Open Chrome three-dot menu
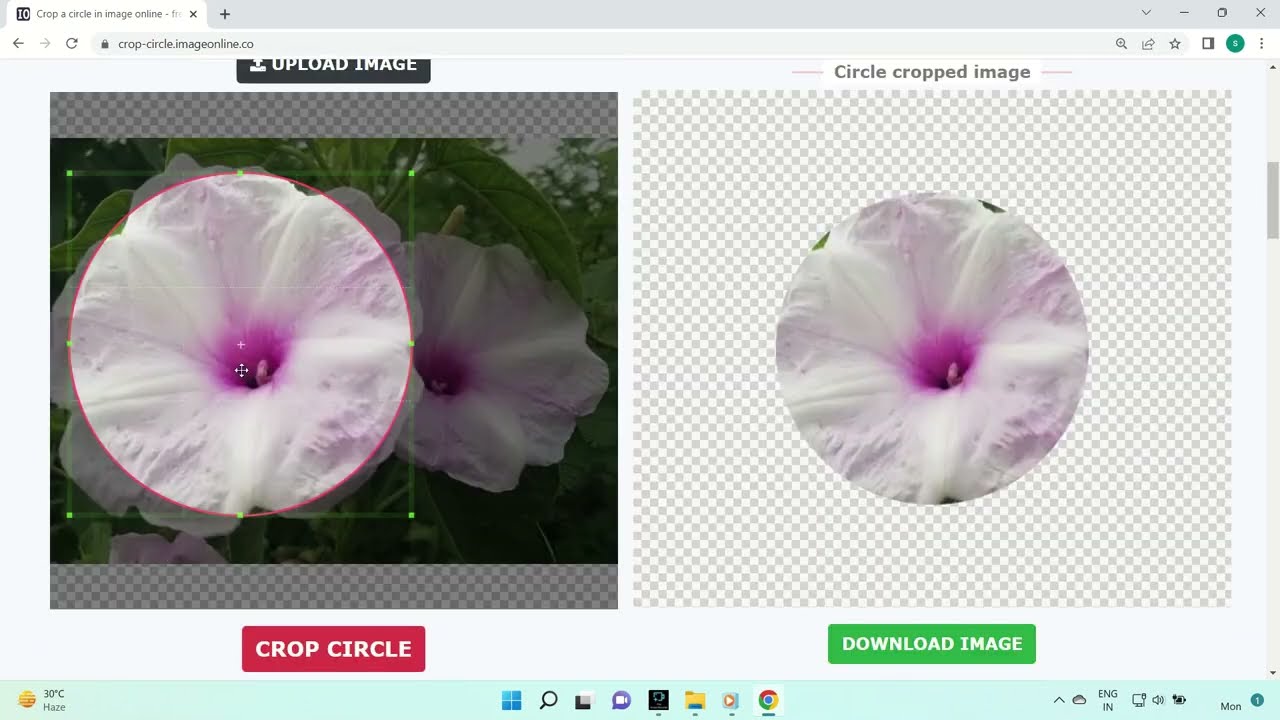This screenshot has width=1280, height=720. click(x=1262, y=44)
